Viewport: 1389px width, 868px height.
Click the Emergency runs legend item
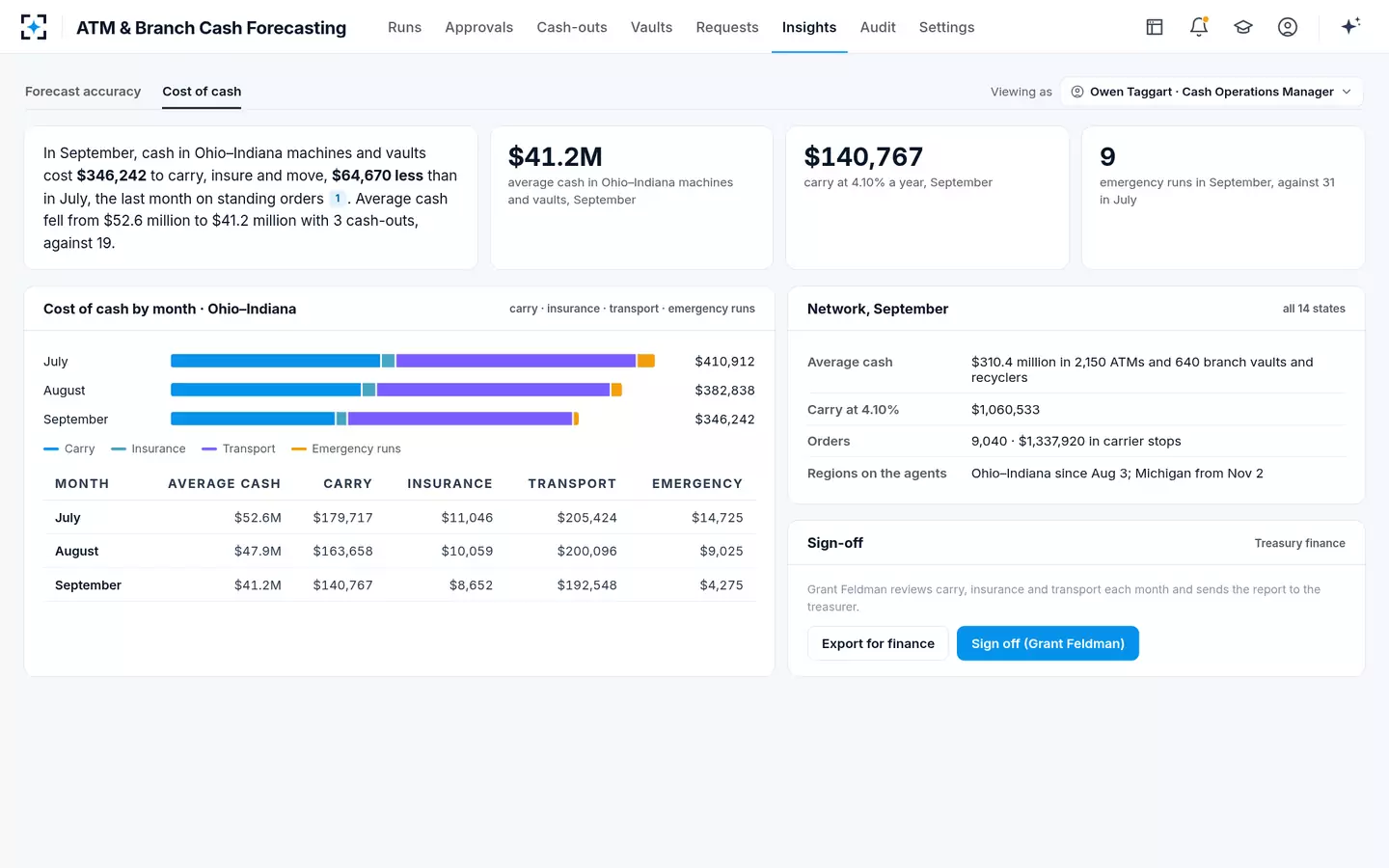coord(346,448)
